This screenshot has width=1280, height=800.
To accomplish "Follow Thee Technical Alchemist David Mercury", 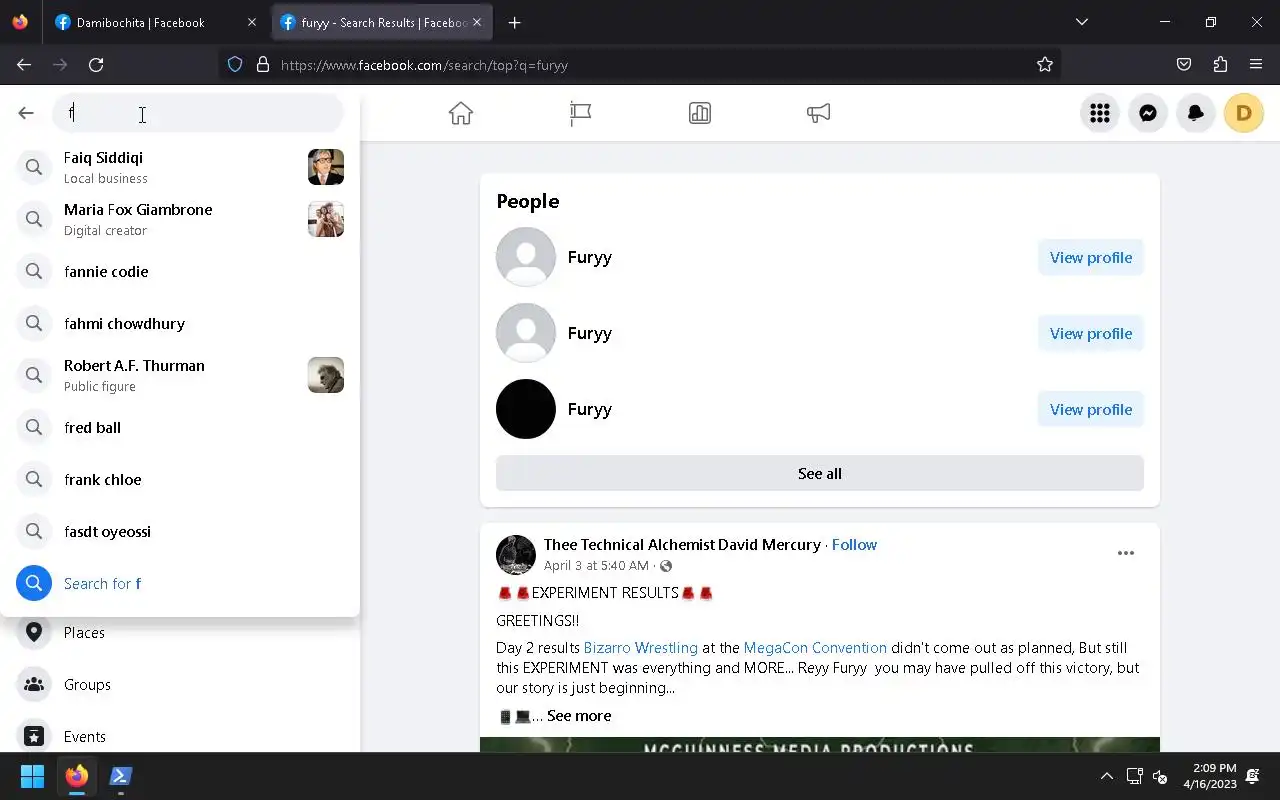I will coord(854,544).
